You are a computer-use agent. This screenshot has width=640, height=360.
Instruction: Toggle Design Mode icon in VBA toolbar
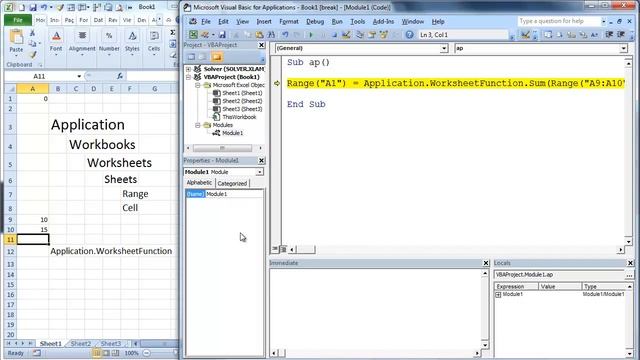[347, 35]
